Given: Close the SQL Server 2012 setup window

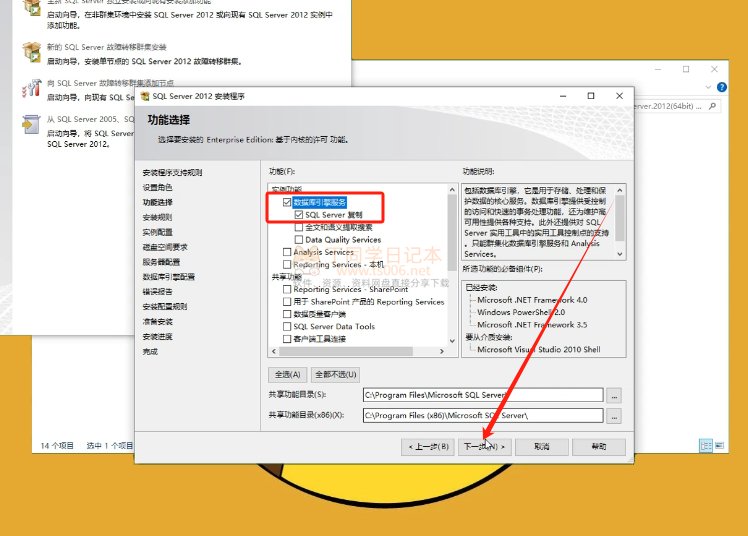Looking at the screenshot, I should [x=619, y=96].
